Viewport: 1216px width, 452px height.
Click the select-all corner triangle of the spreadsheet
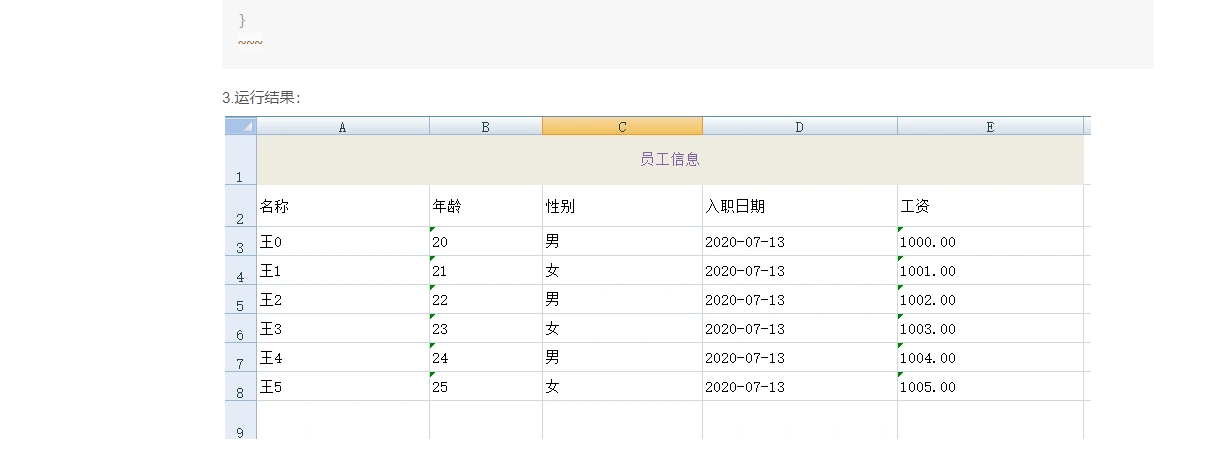coord(241,126)
